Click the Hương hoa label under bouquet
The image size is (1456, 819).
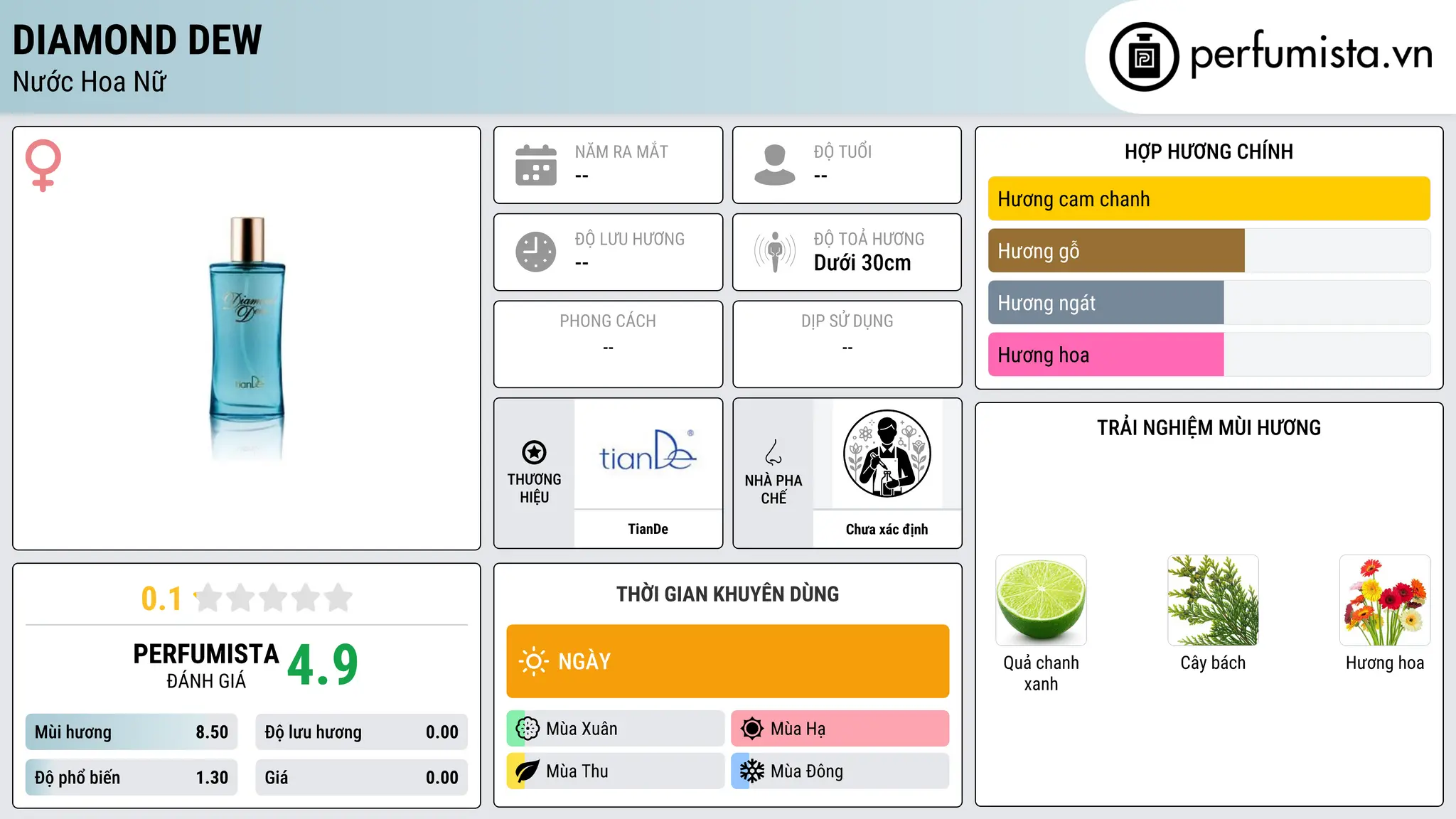1385,663
